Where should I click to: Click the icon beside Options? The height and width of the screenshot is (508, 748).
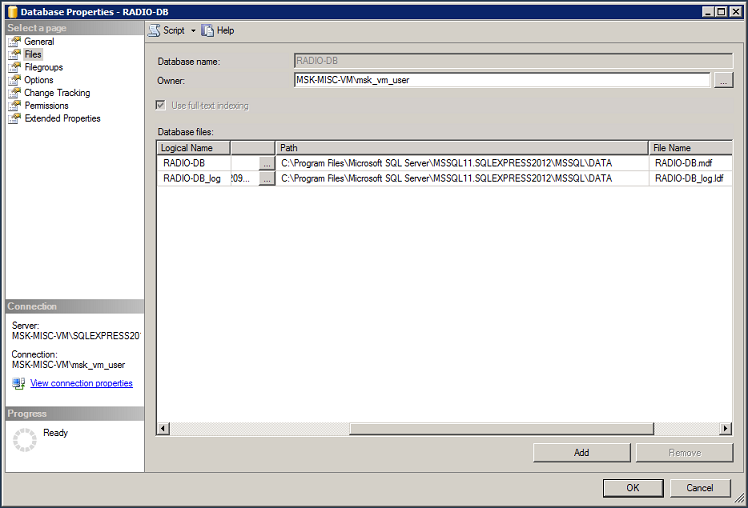click(x=15, y=80)
